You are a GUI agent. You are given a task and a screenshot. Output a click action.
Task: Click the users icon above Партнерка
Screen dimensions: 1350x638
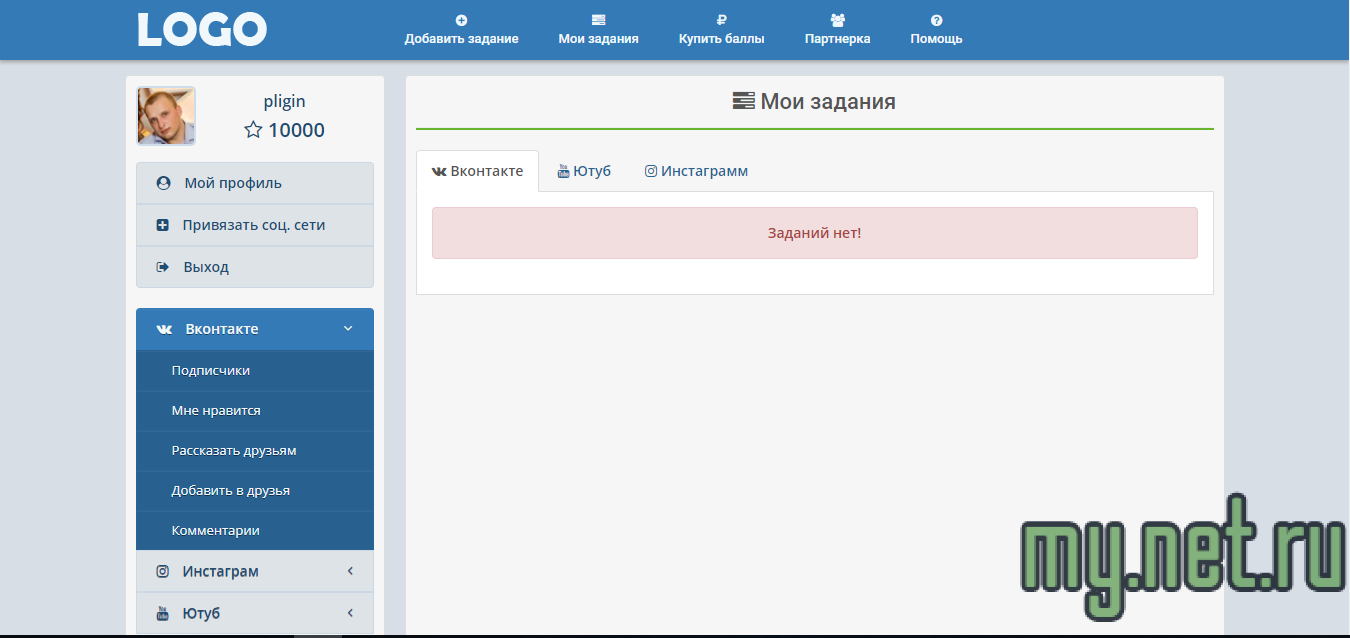837,20
